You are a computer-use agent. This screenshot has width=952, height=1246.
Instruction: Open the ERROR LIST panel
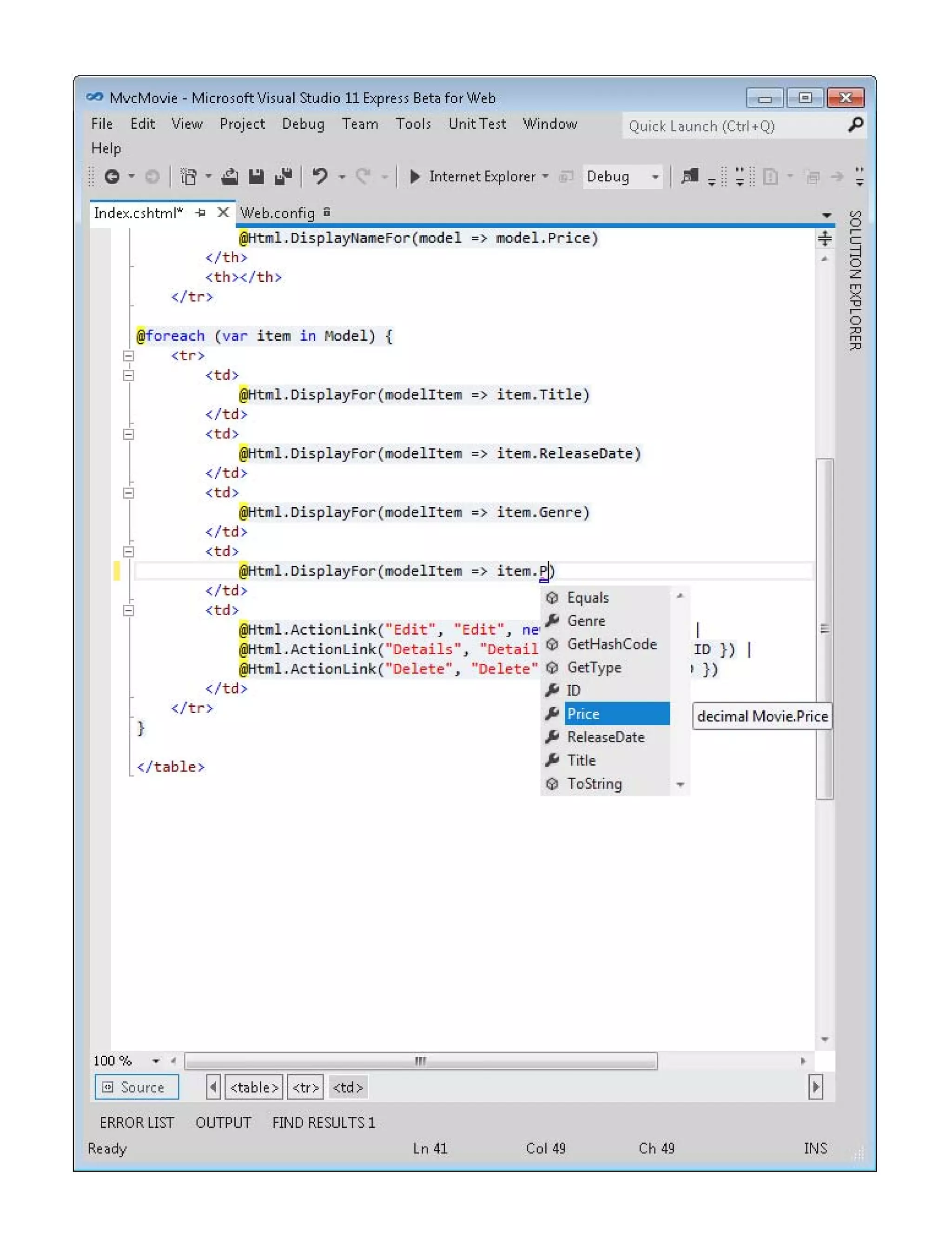click(x=137, y=1123)
